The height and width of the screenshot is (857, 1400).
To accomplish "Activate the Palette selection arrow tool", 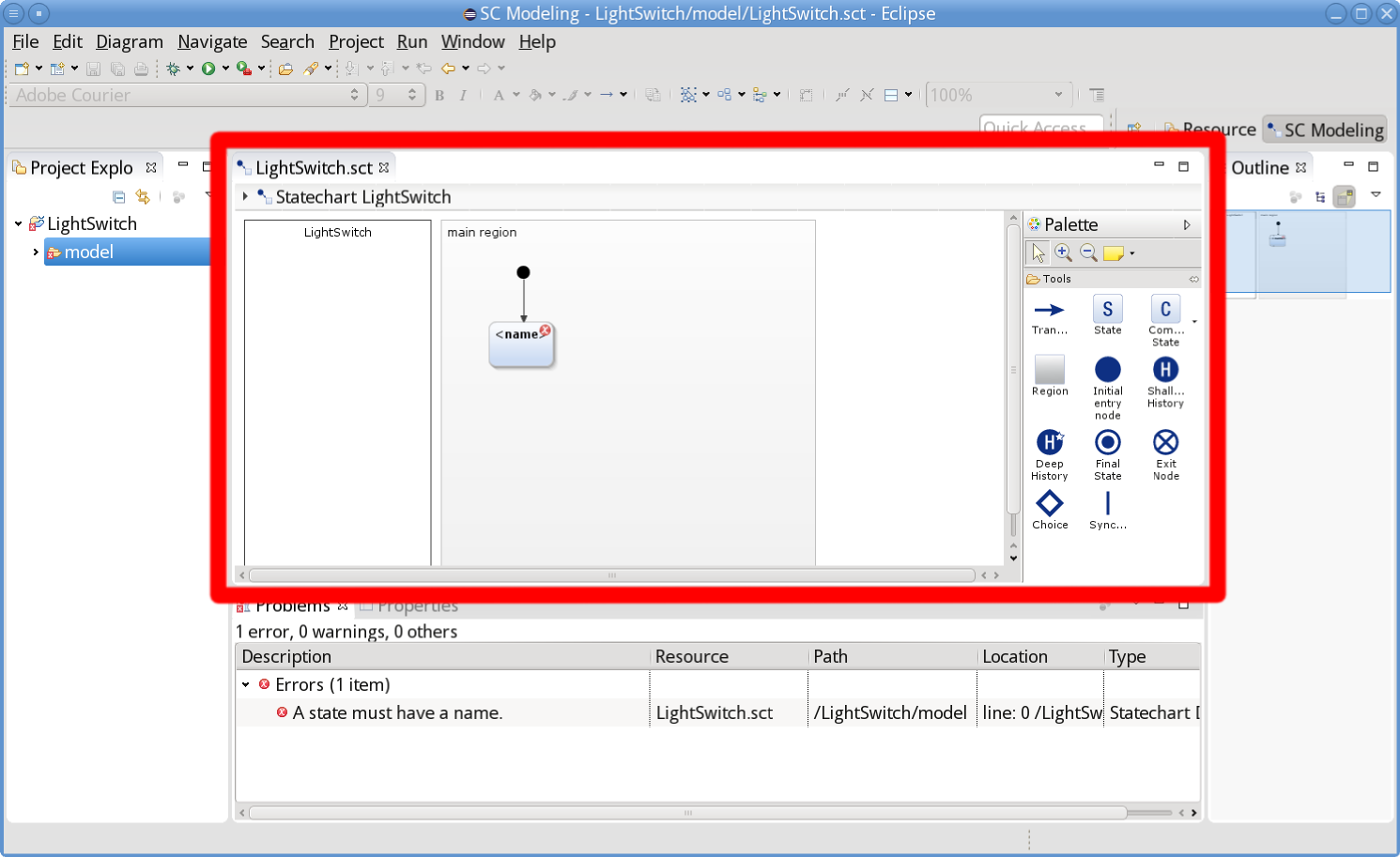I will pyautogui.click(x=1038, y=253).
